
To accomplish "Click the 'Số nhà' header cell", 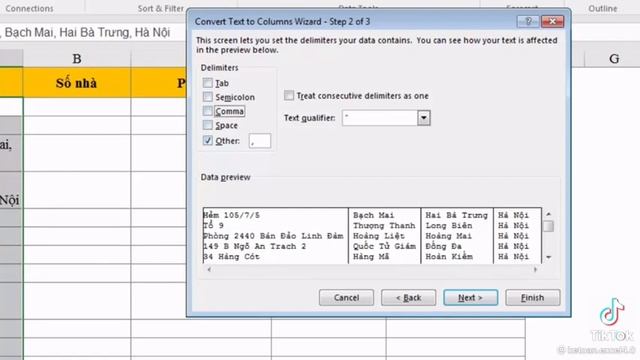I will pyautogui.click(x=77, y=83).
